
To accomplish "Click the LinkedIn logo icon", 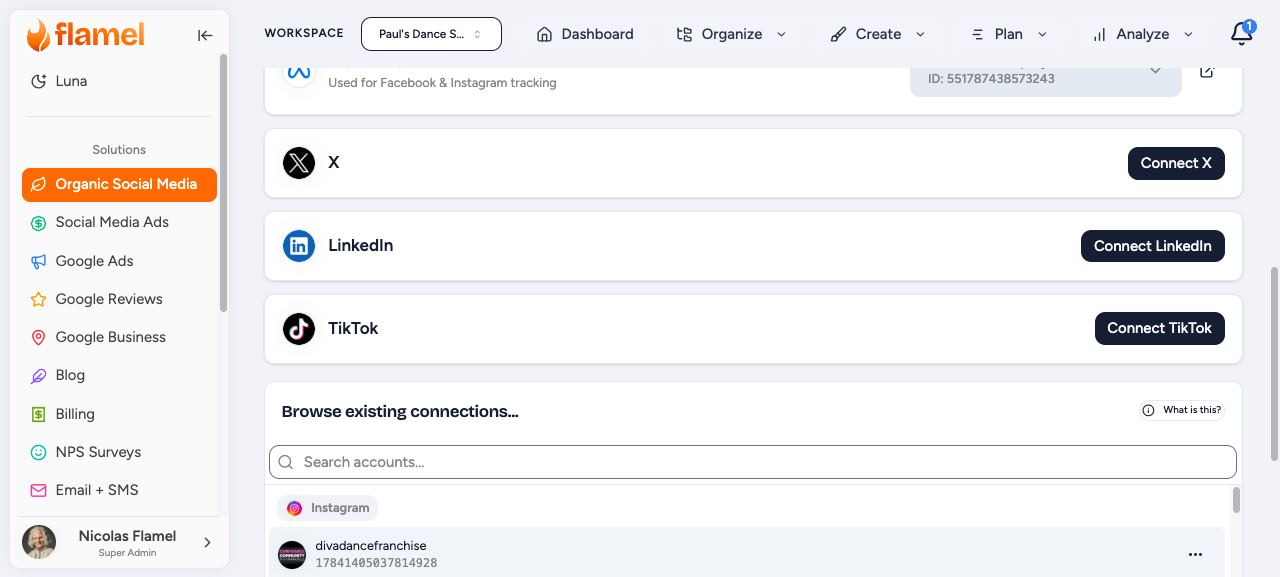I will pos(299,245).
